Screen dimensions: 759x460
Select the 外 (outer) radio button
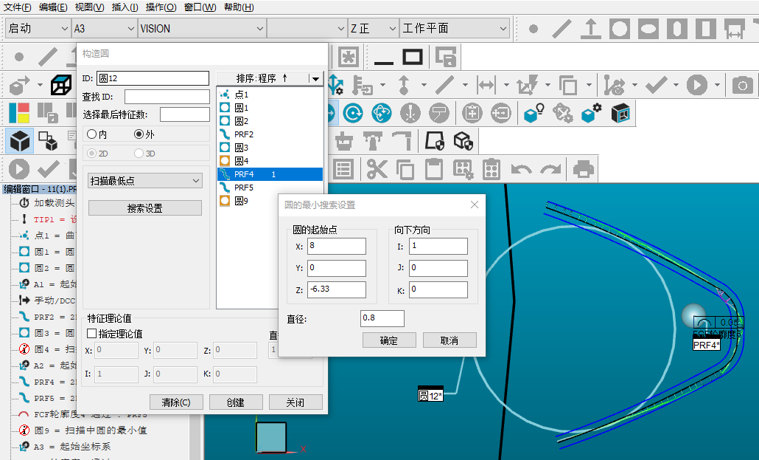pyautogui.click(x=139, y=134)
